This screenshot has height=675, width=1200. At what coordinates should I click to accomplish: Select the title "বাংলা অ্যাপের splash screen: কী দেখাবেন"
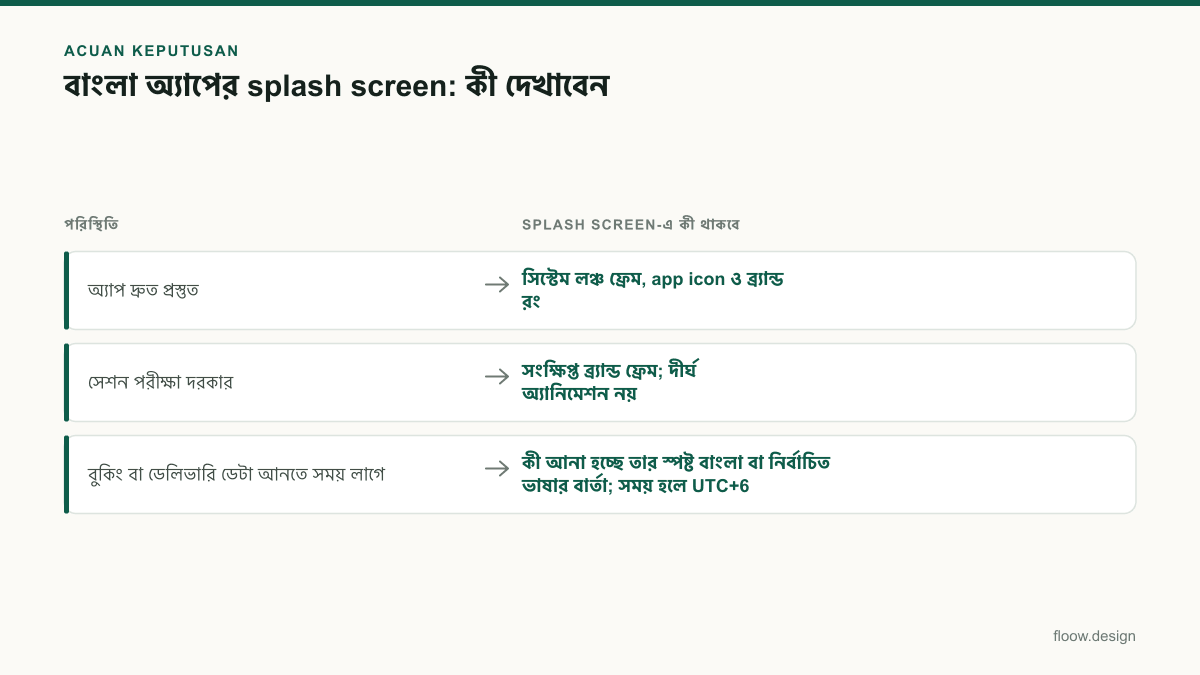[336, 86]
